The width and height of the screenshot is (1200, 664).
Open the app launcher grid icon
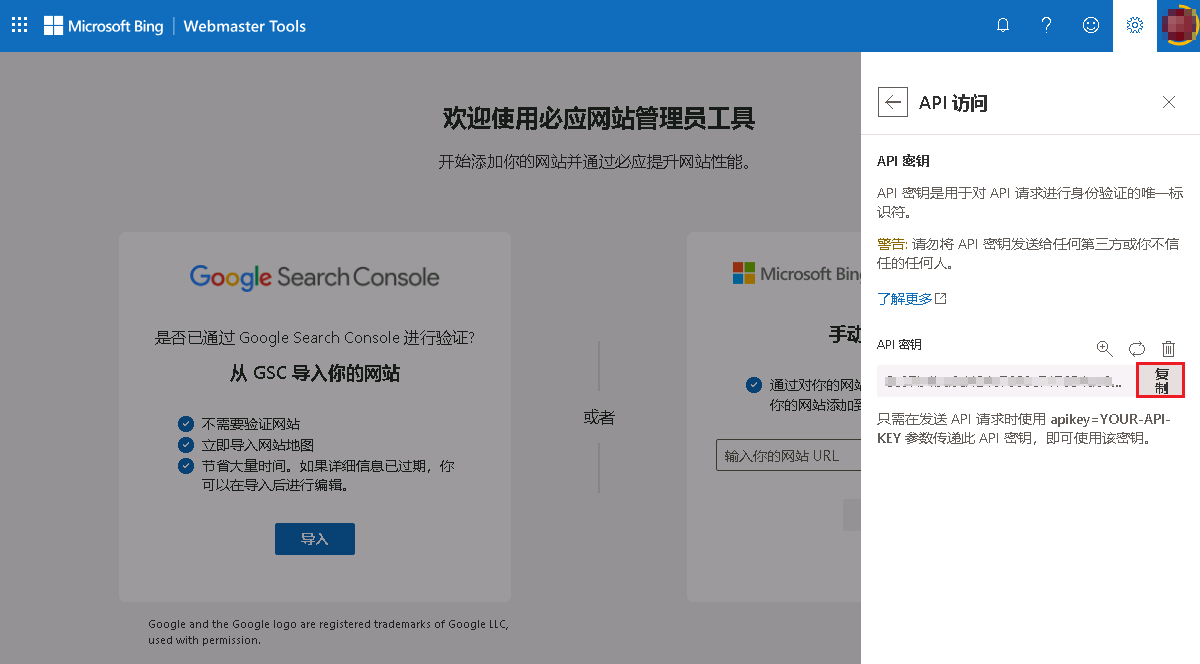(19, 26)
